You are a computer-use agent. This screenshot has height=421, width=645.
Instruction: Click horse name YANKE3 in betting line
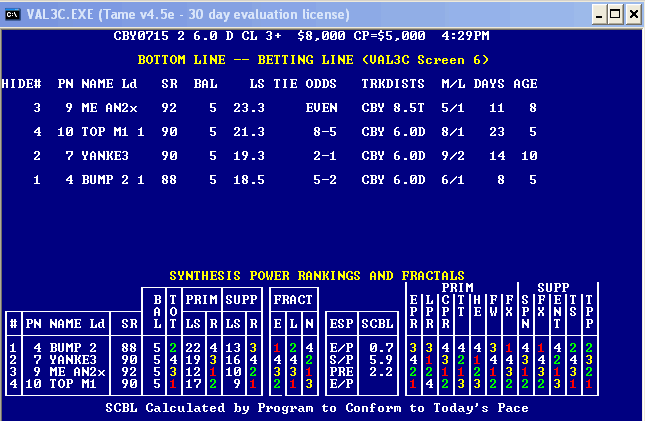click(105, 156)
